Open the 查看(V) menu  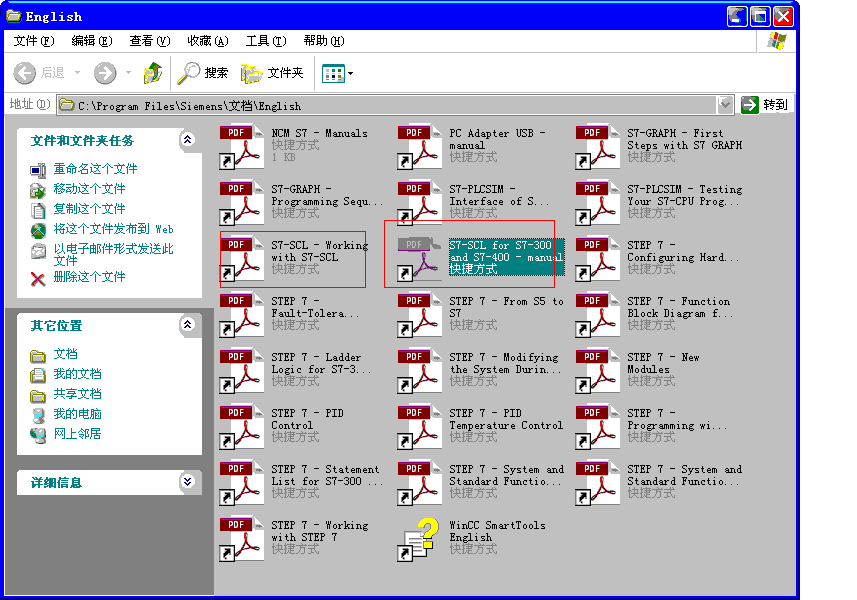tap(150, 41)
